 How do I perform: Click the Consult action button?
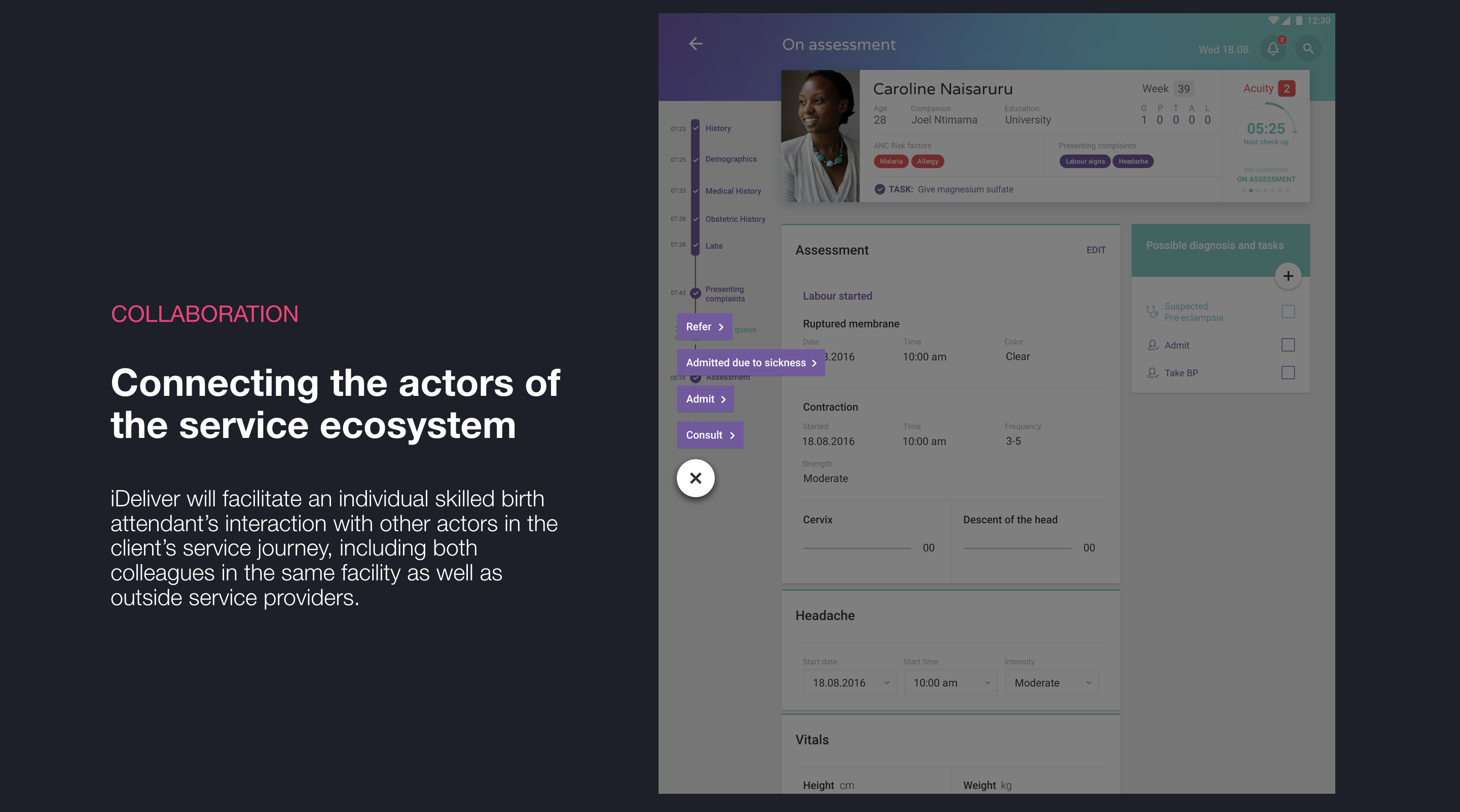click(x=710, y=435)
